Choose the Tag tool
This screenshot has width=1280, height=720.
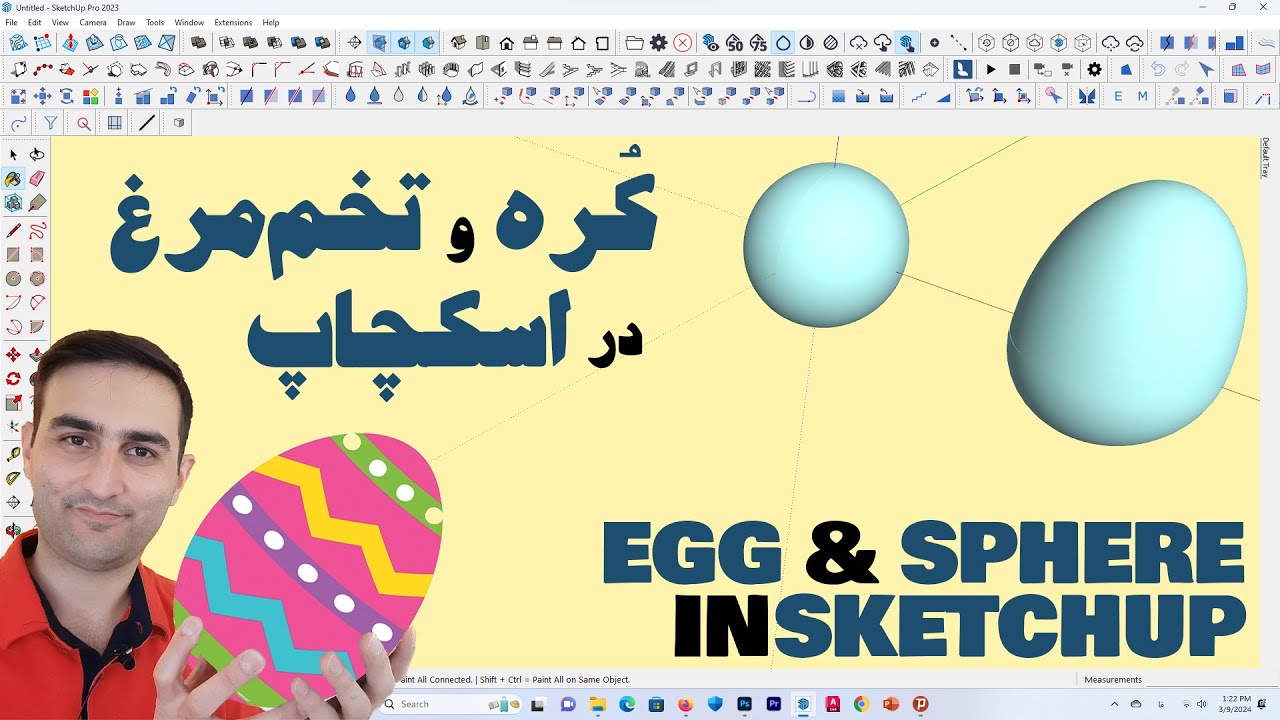coord(37,203)
